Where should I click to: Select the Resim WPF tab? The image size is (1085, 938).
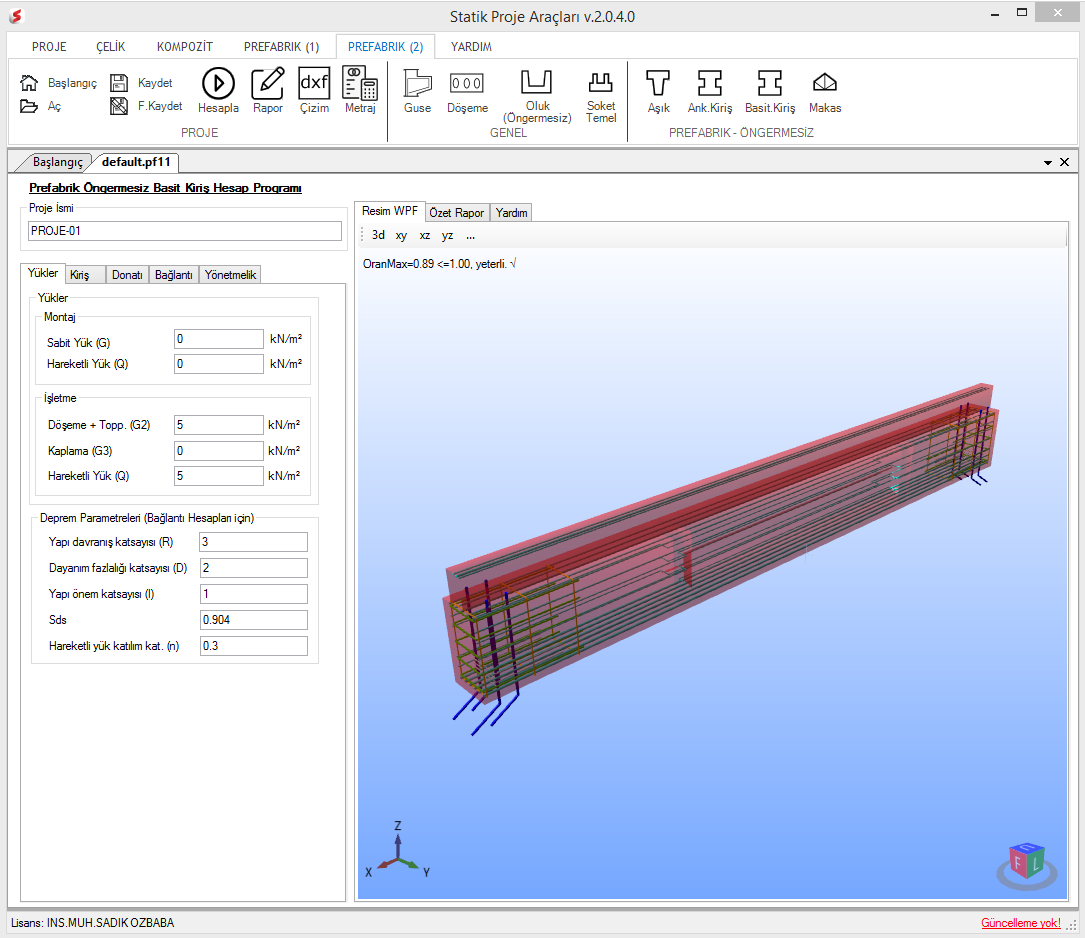tap(390, 211)
